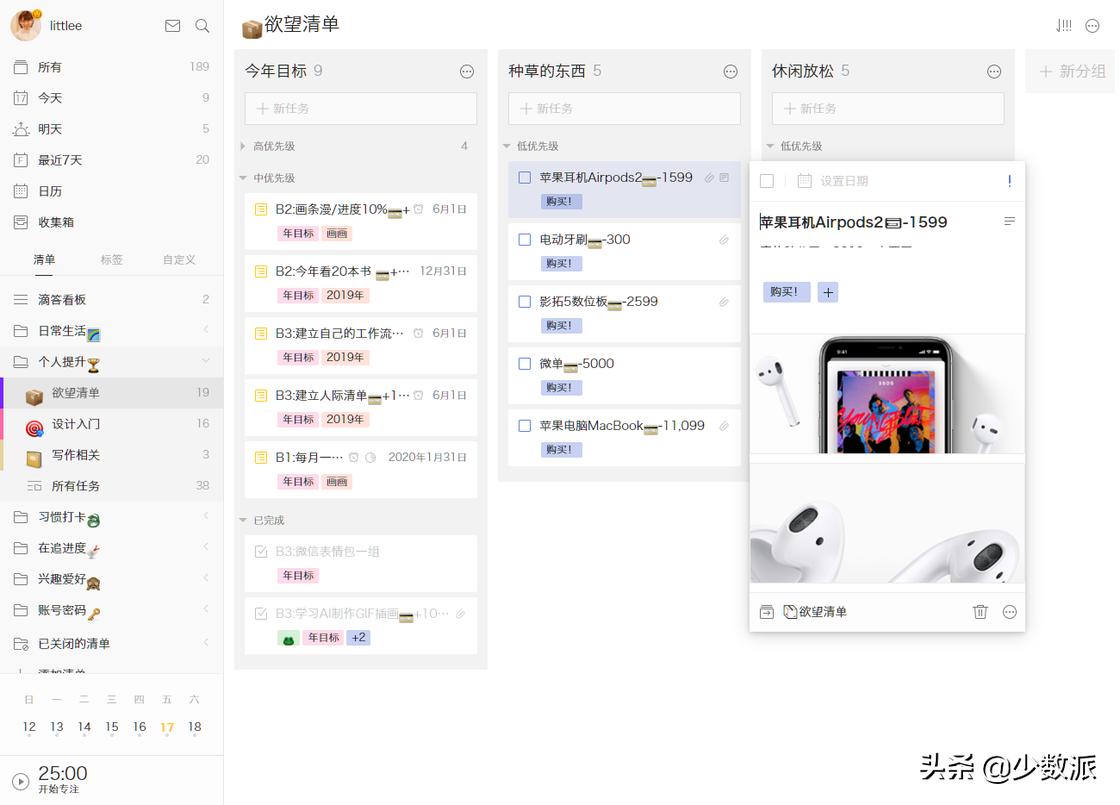Mark 微单-5000 as complete
The width and height of the screenshot is (1120, 805).
(x=524, y=364)
